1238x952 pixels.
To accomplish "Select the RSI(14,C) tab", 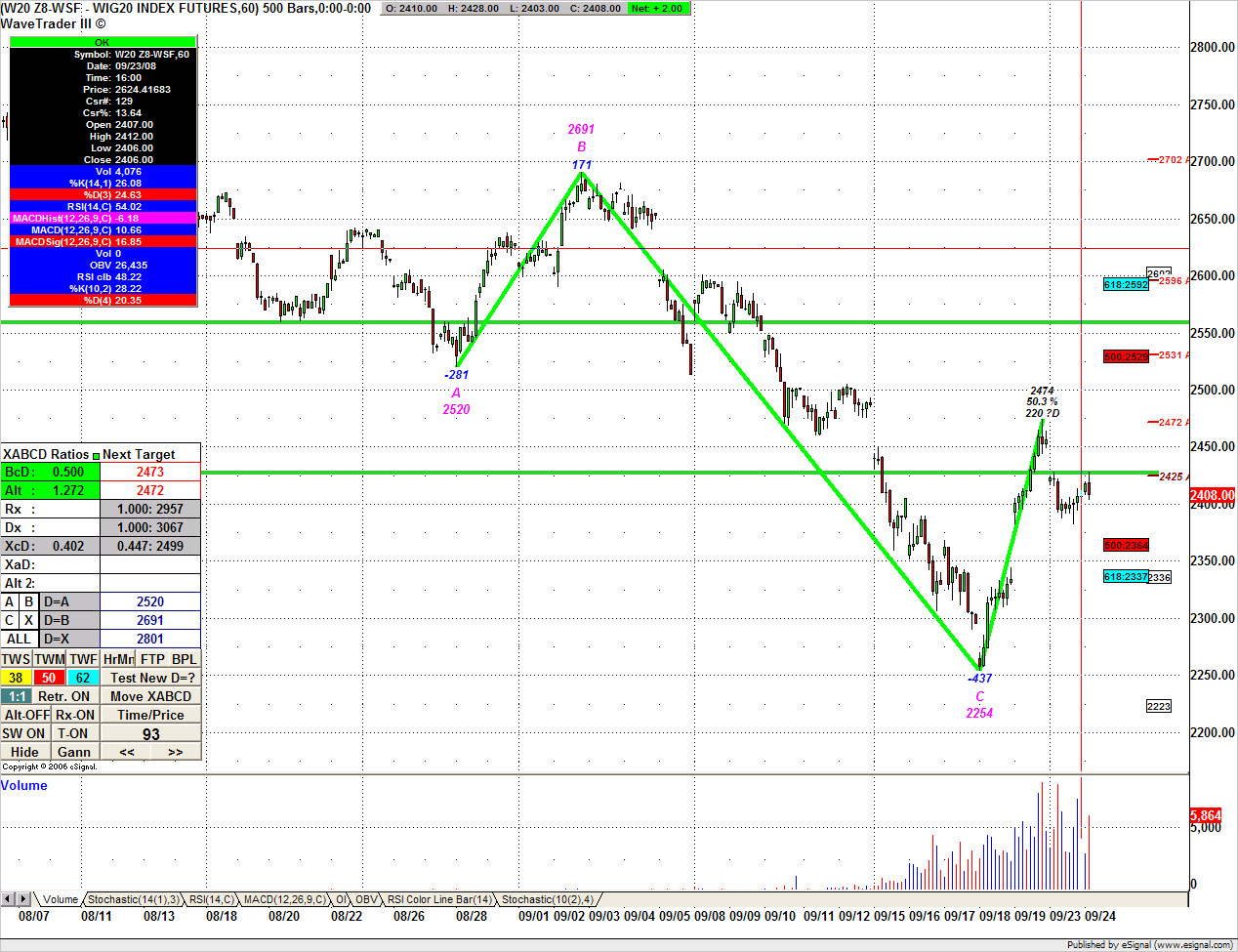I will pos(211,899).
